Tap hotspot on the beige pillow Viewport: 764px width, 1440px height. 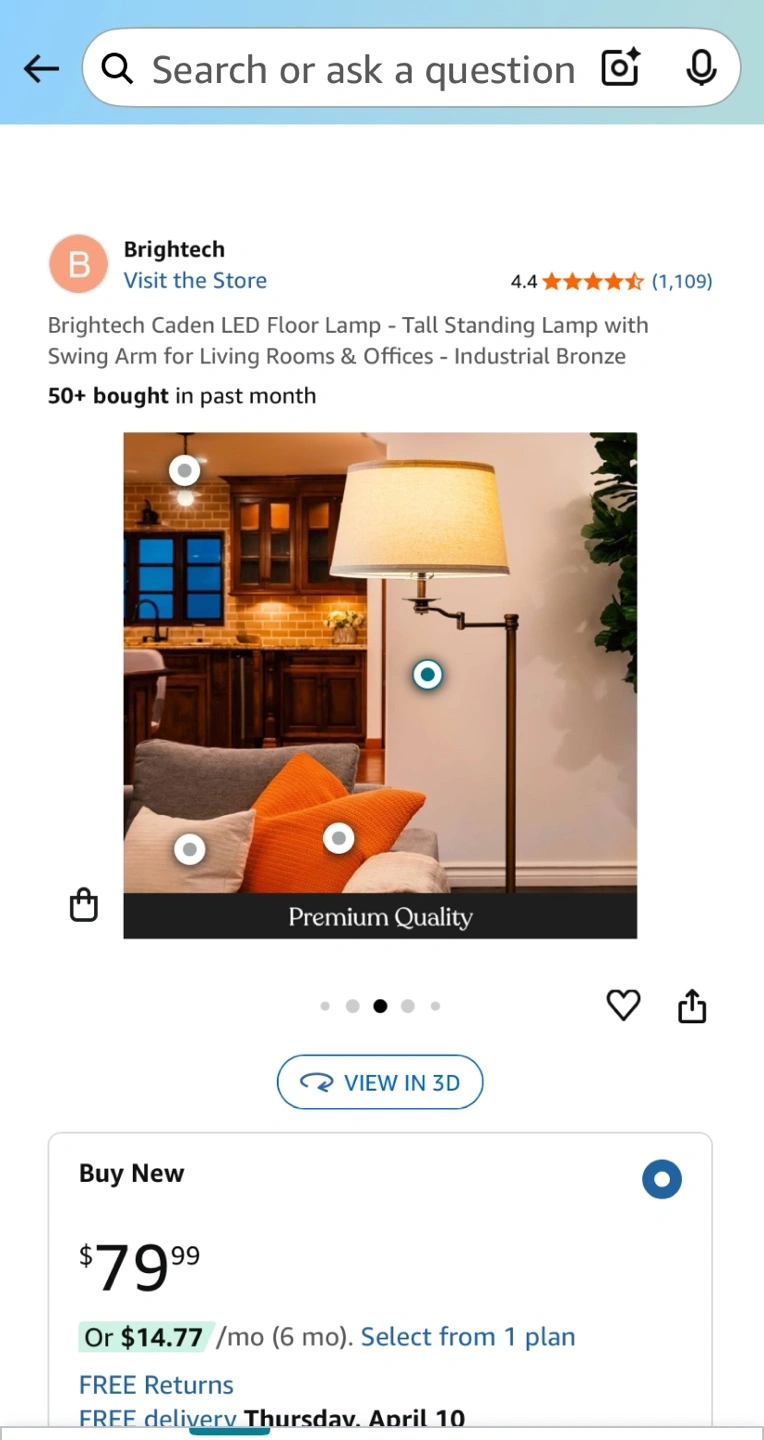click(189, 850)
